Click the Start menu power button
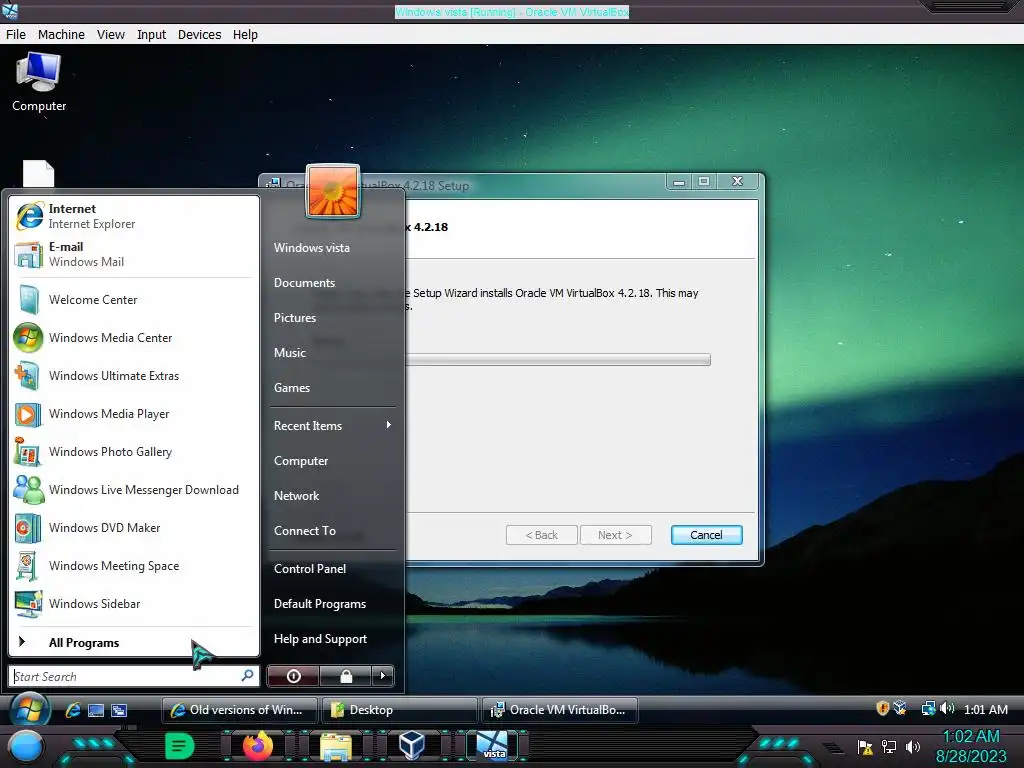Image resolution: width=1024 pixels, height=768 pixels. [x=293, y=676]
